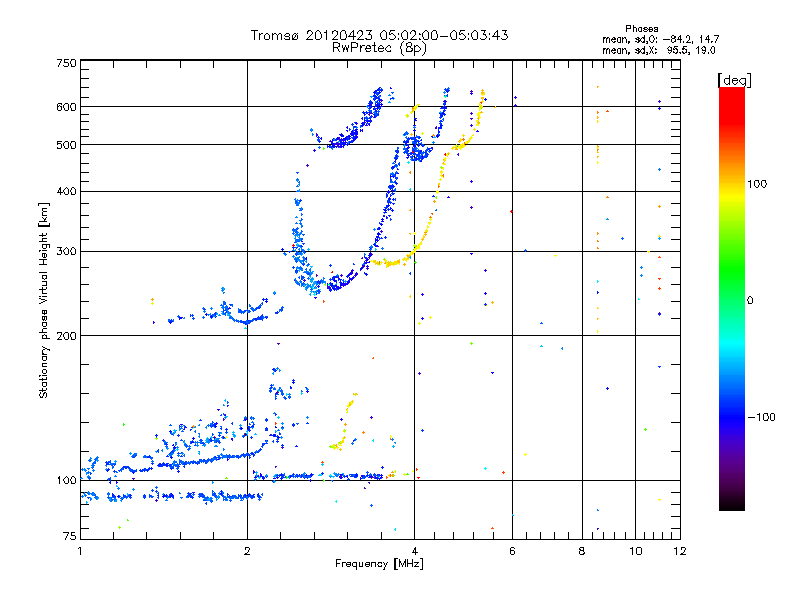Click the 'Frequency [MHz]' axis label

379,564
